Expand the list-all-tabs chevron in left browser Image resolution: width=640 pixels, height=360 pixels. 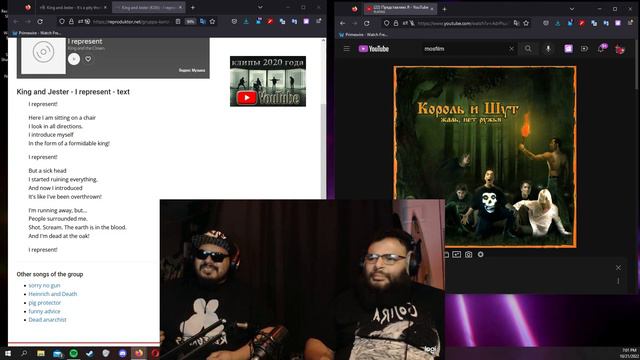coord(260,7)
